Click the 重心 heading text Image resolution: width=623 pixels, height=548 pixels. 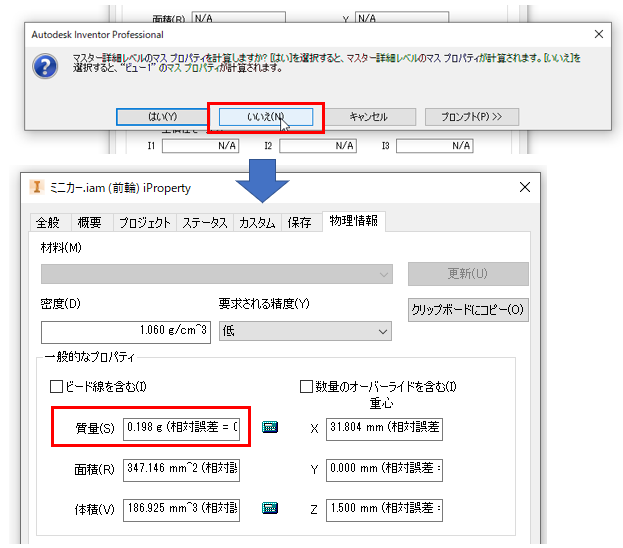(381, 404)
